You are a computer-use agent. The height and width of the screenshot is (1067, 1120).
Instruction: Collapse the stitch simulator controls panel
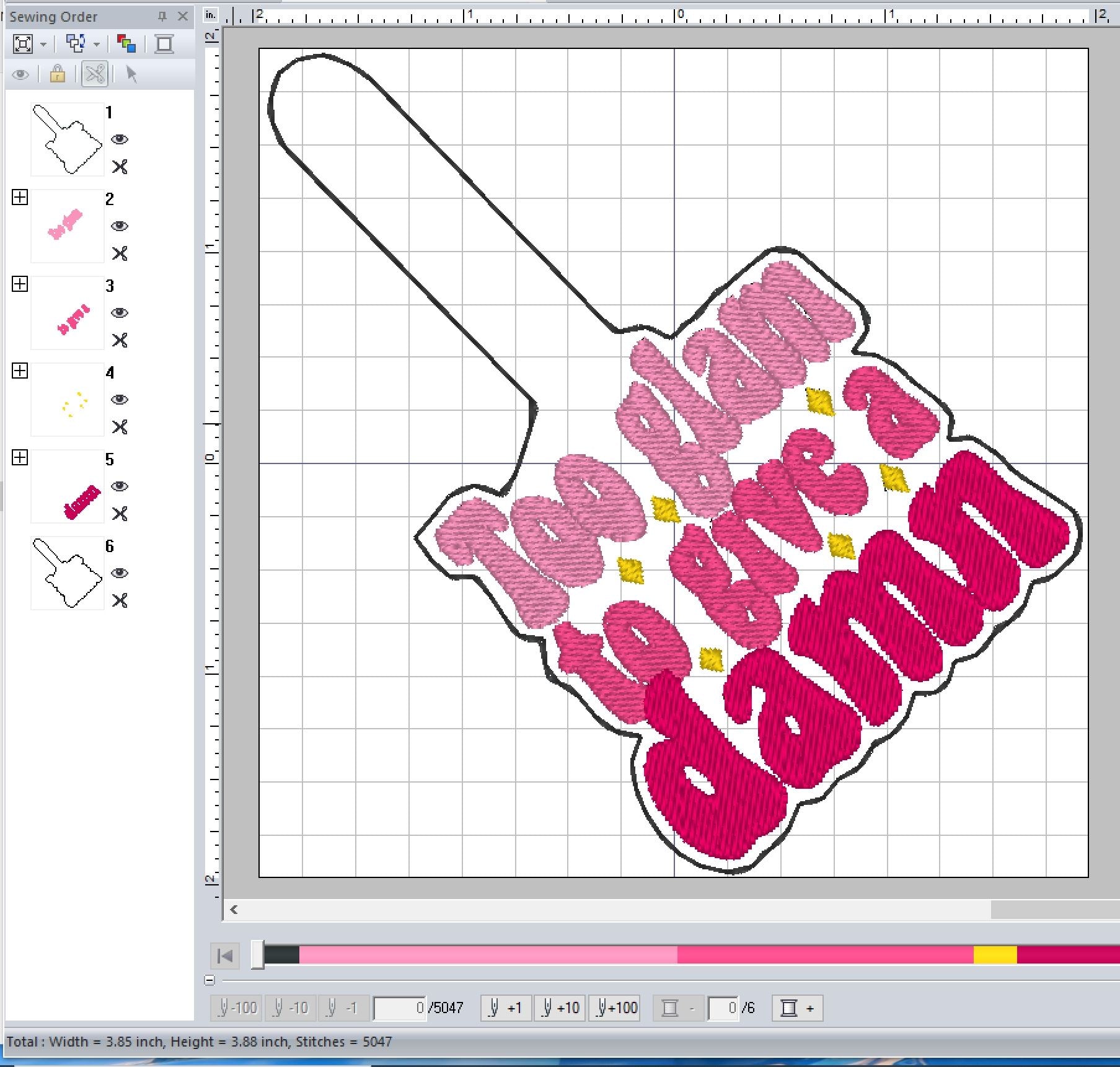click(x=209, y=980)
